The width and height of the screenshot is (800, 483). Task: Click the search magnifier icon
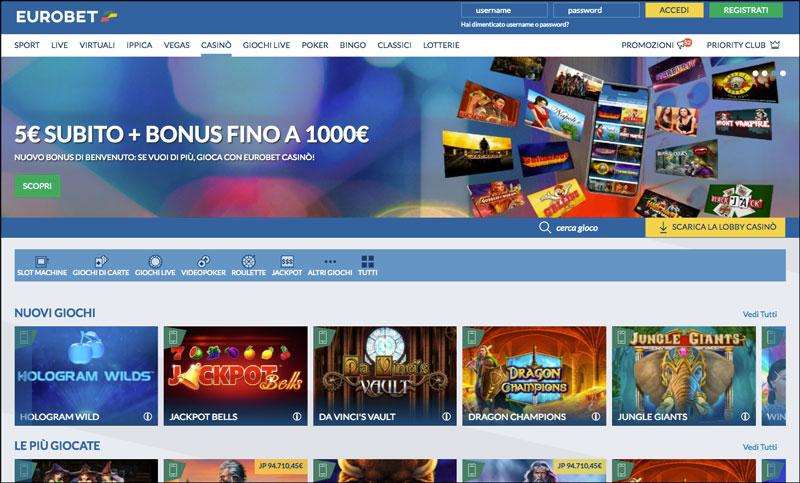545,227
